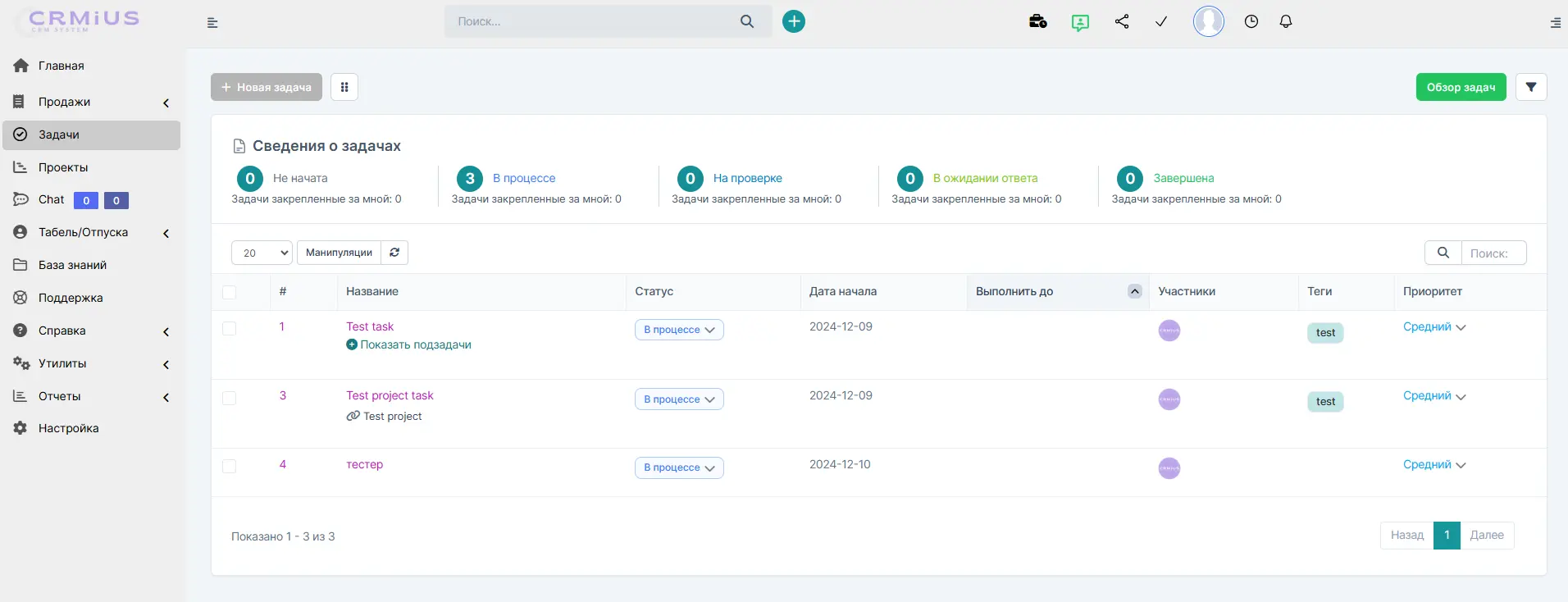Open the task filter funnel button
The image size is (1568, 602).
click(1531, 87)
